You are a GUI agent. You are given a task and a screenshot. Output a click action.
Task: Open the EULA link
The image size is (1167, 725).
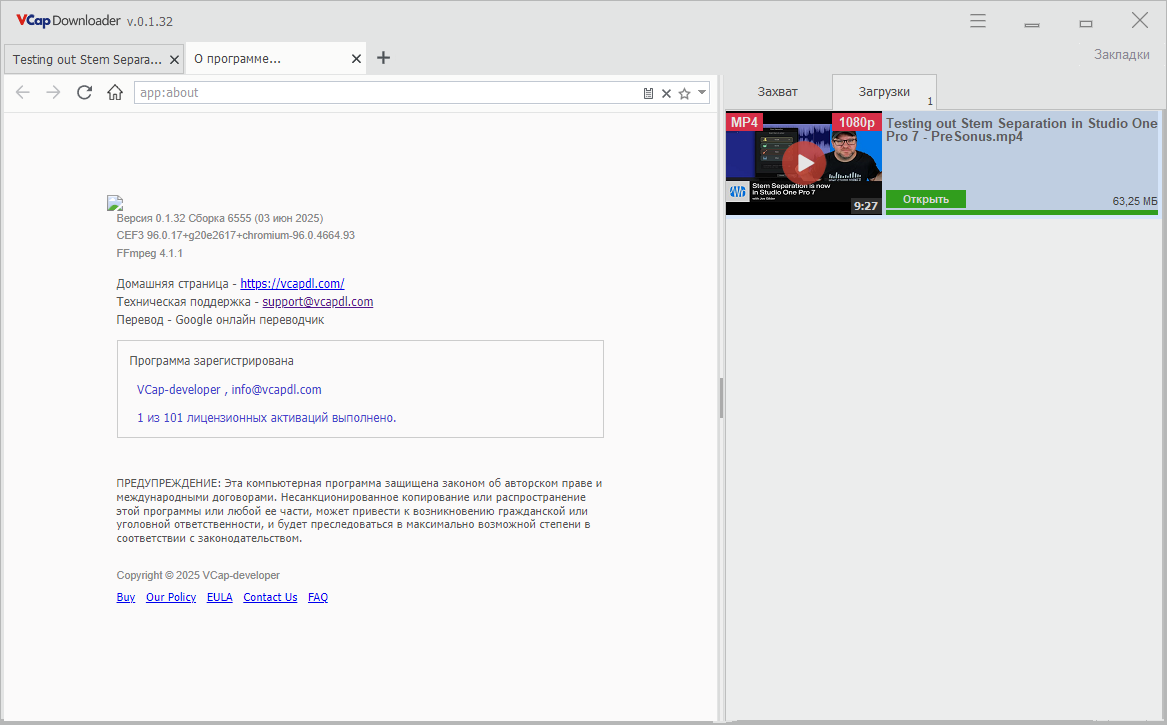click(220, 597)
